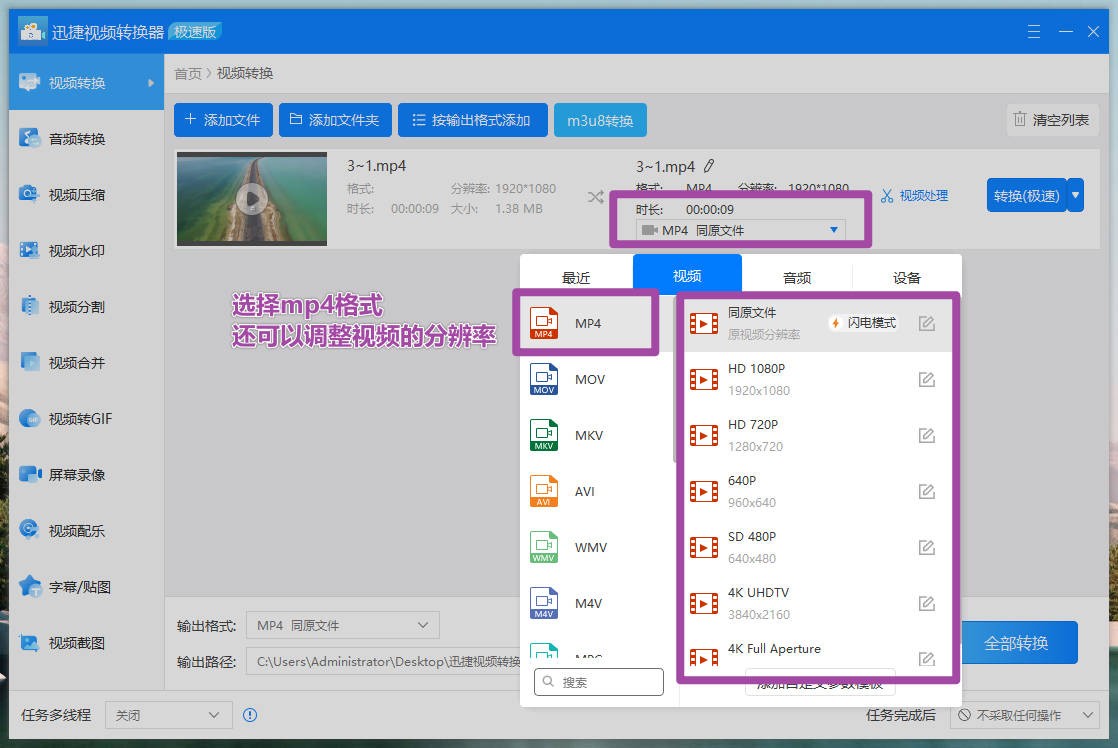1118x748 pixels.
Task: Click the edit icon beside HD 1080P
Action: (927, 379)
